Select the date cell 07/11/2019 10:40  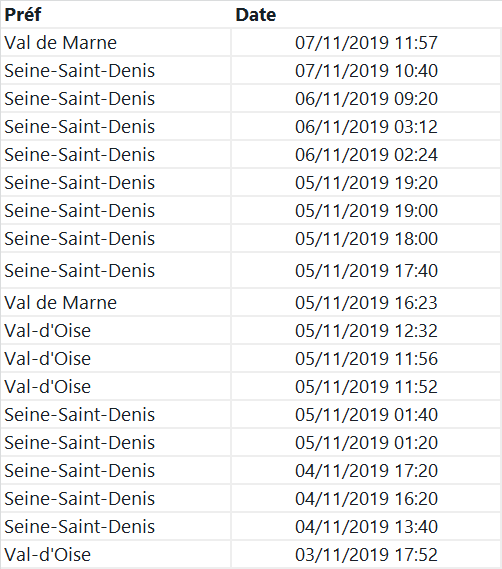coord(366,70)
